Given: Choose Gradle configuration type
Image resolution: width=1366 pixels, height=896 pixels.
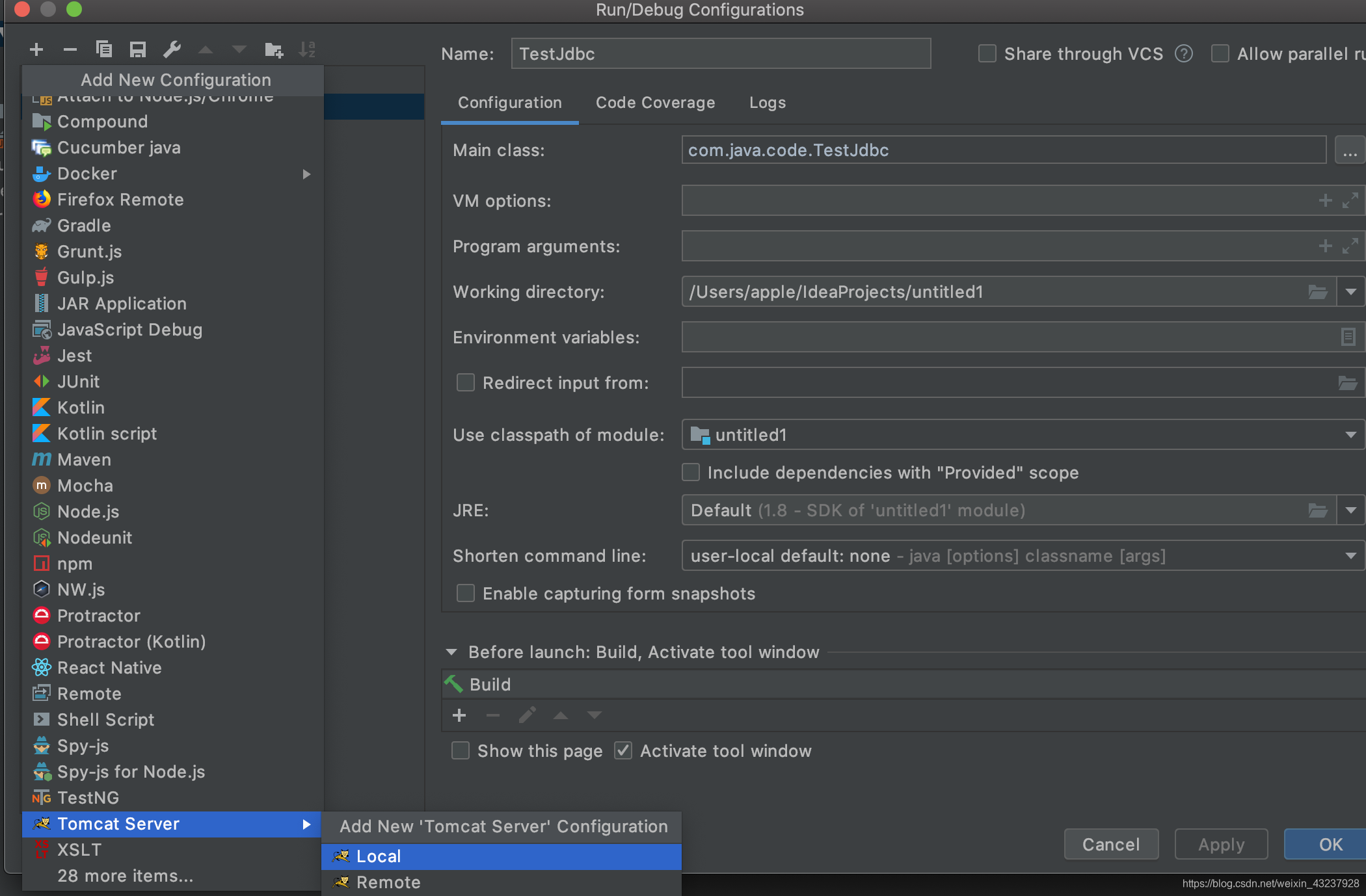Looking at the screenshot, I should [x=172, y=226].
